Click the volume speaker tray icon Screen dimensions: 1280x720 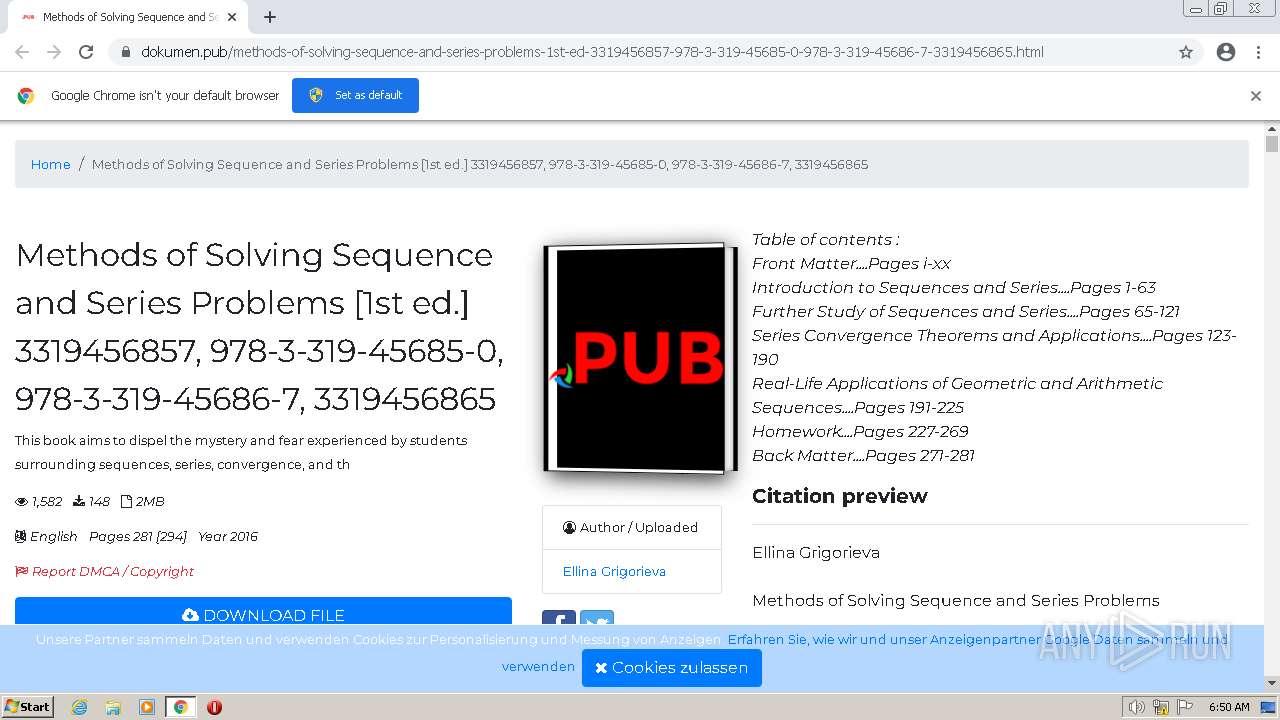[1136, 707]
